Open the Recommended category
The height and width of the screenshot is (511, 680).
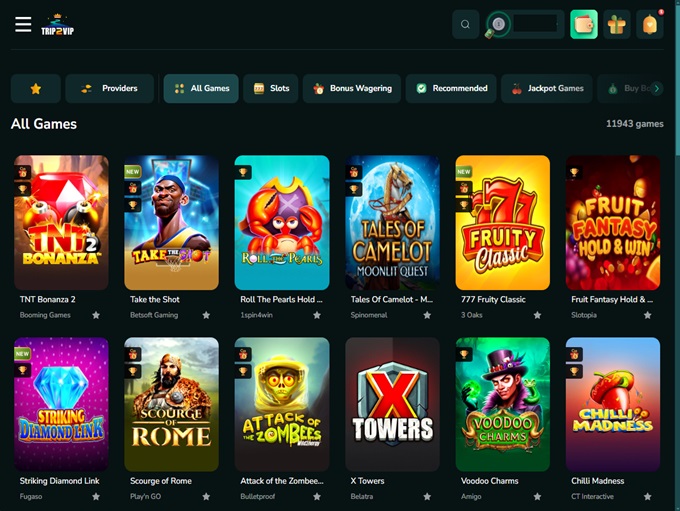451,88
